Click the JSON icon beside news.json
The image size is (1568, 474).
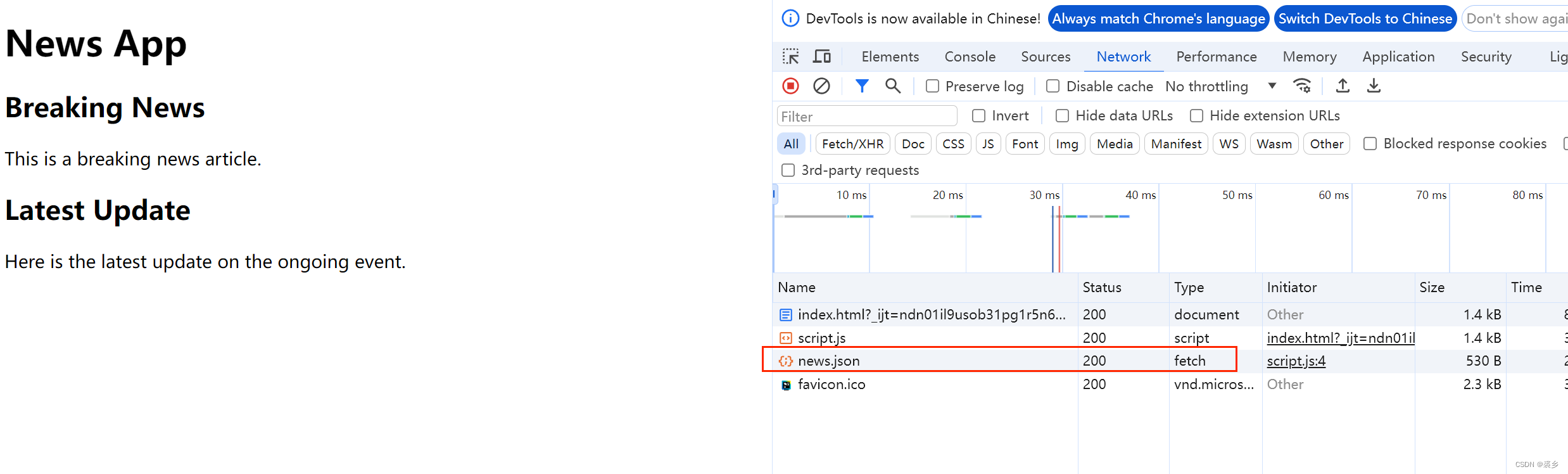click(786, 361)
